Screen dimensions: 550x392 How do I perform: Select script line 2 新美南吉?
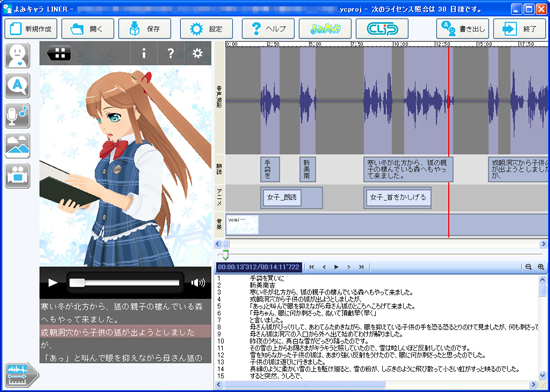tap(262, 285)
